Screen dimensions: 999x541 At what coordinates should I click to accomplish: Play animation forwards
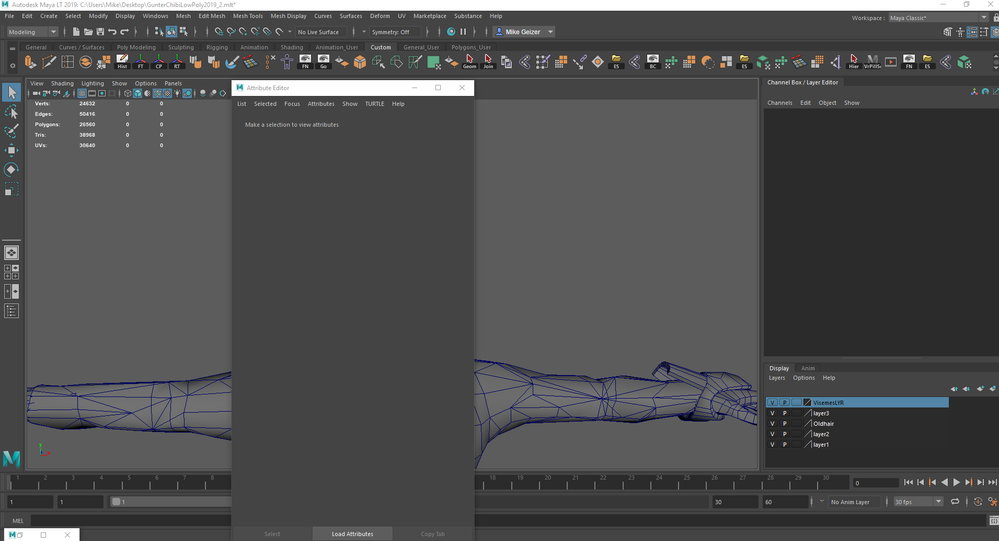956,482
